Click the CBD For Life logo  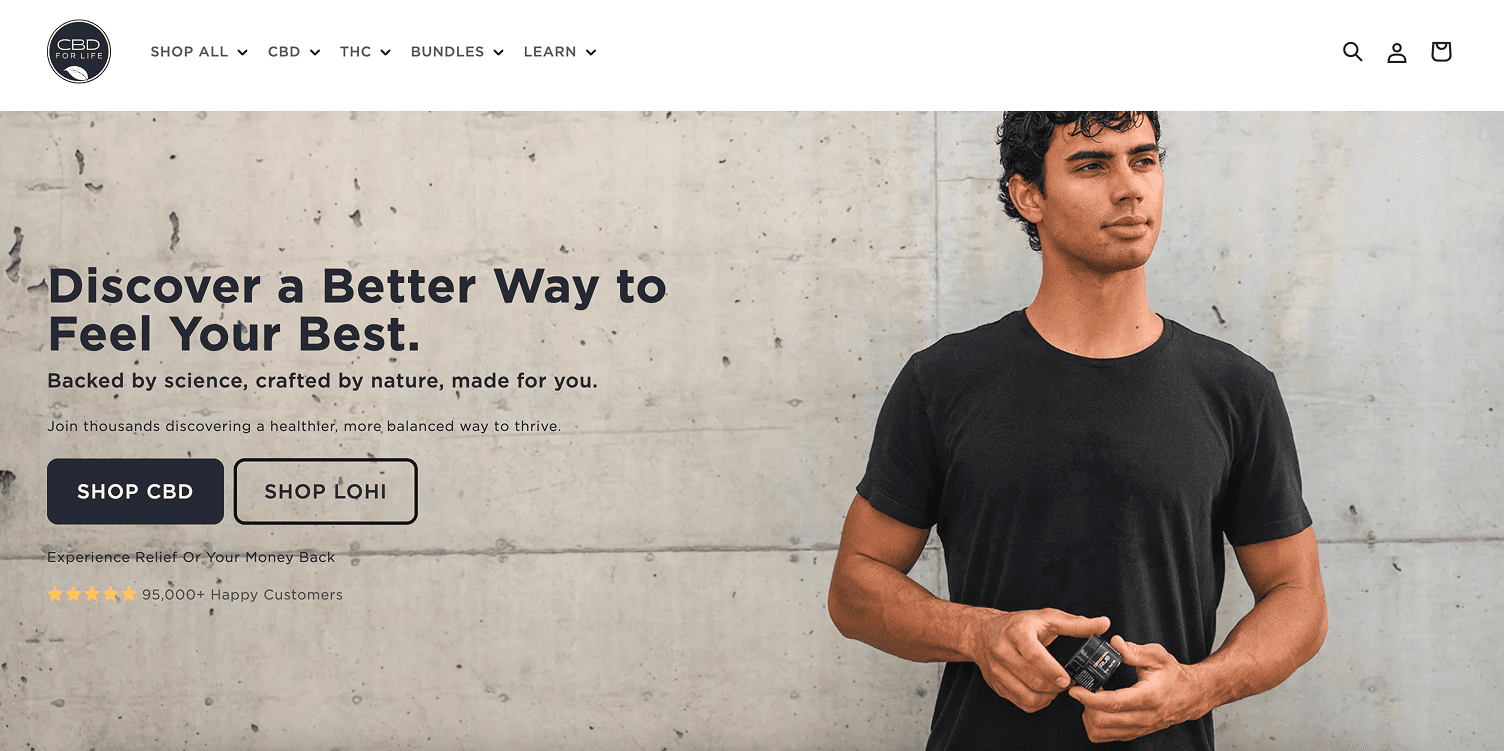[x=79, y=52]
